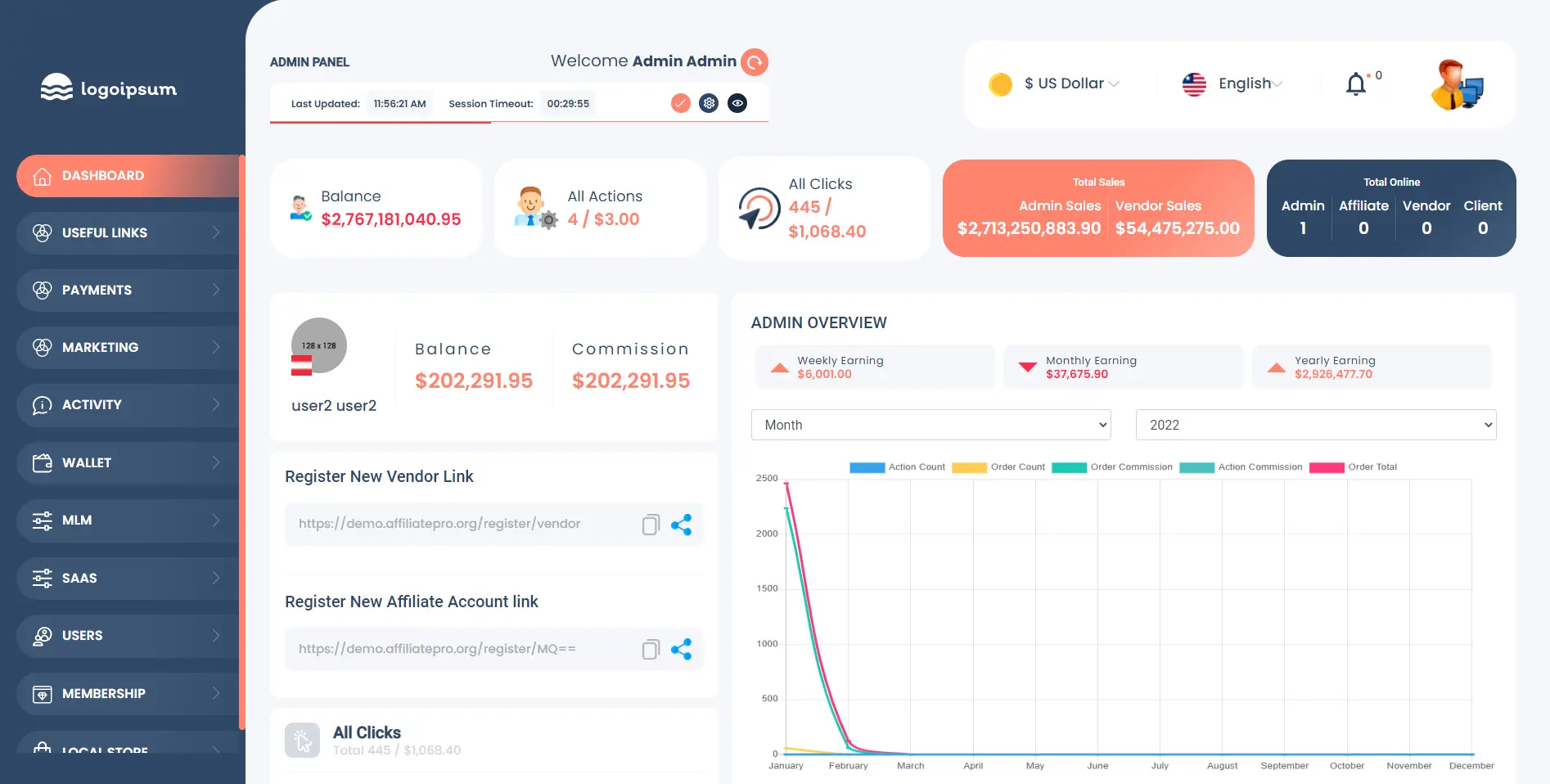The image size is (1550, 784).
Task: Toggle Order Commission chart legend
Action: [1112, 467]
